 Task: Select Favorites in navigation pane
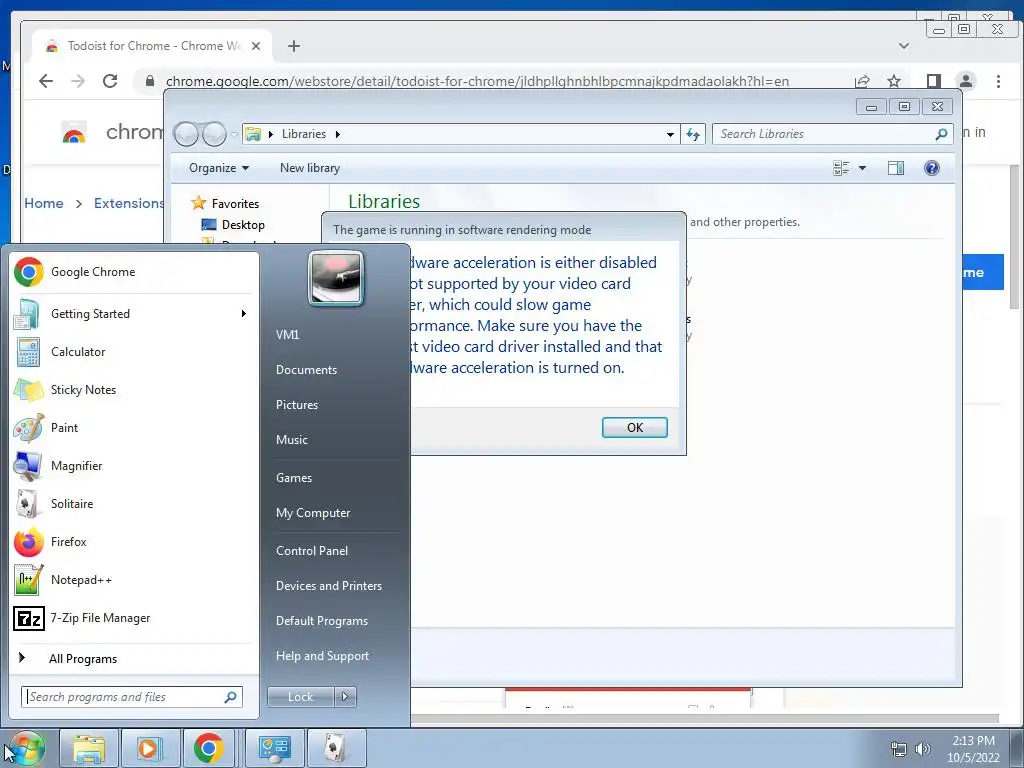click(234, 204)
